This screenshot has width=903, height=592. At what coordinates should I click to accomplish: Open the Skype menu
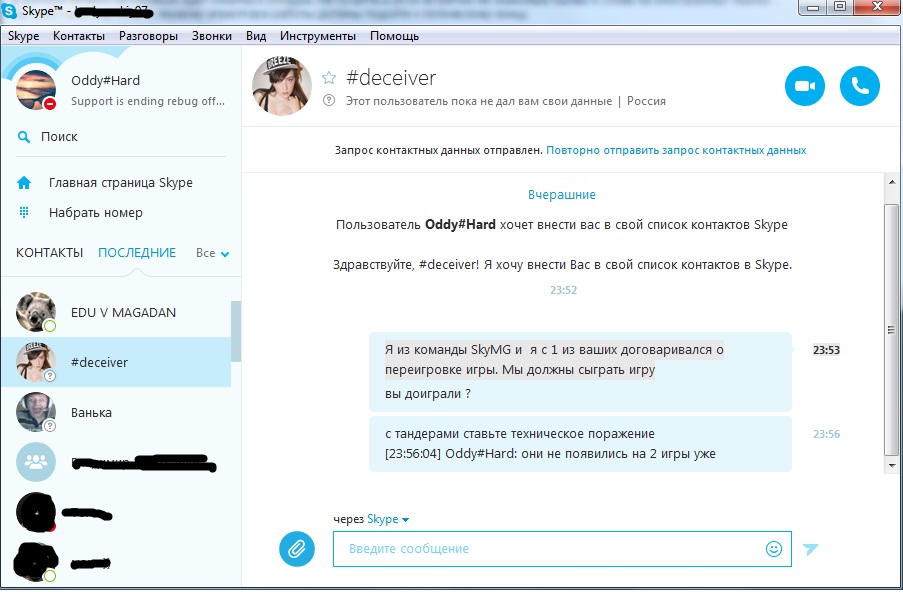click(24, 36)
